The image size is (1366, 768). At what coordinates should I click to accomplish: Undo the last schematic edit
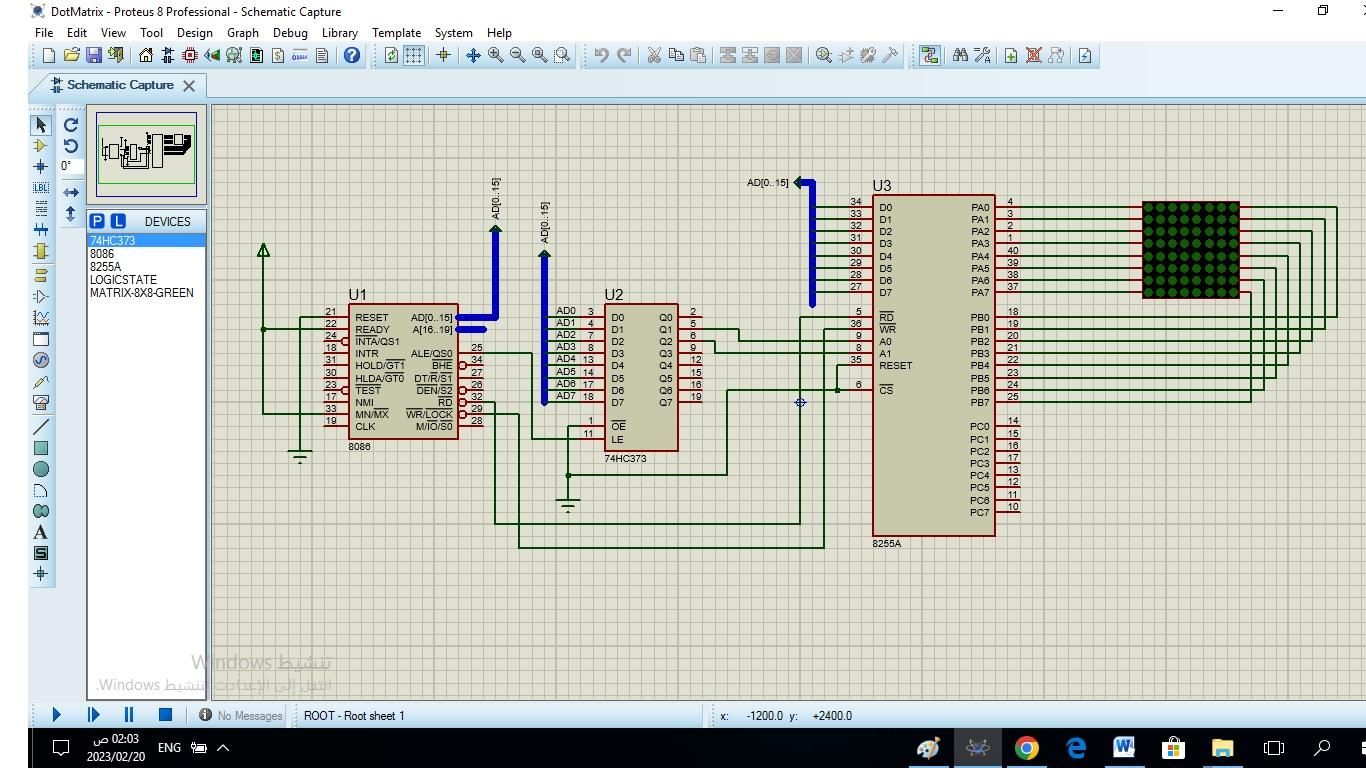(601, 55)
